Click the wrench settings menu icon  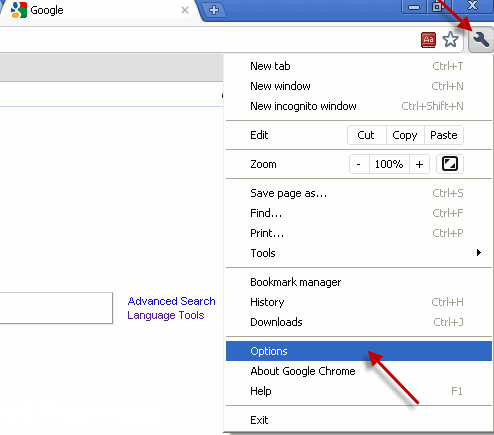[481, 40]
